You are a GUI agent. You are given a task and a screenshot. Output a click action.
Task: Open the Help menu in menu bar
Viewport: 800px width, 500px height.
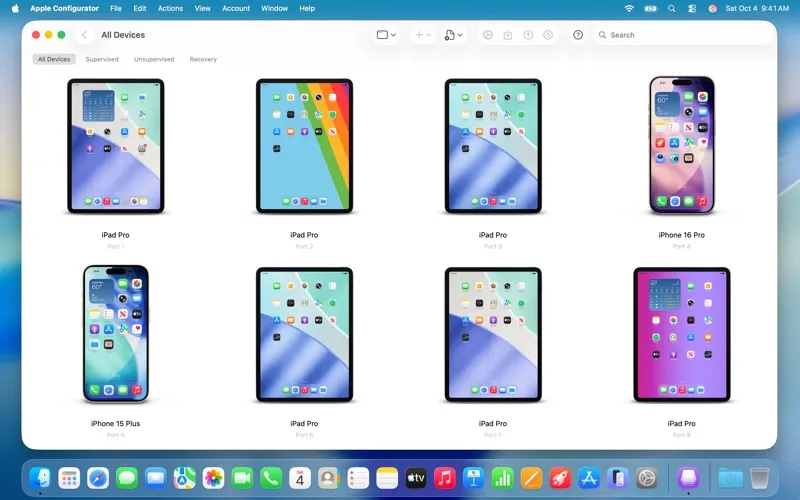point(307,8)
